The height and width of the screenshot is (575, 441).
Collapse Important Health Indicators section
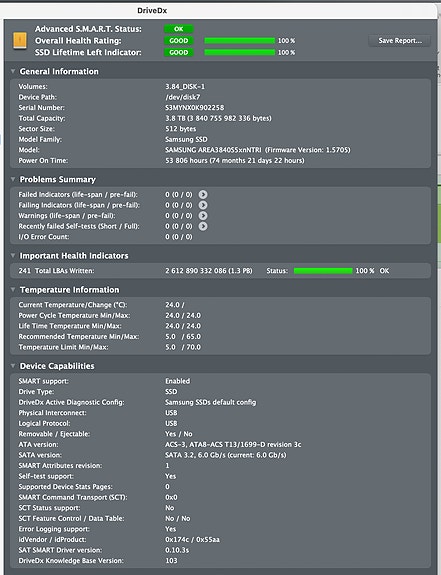click(13, 255)
